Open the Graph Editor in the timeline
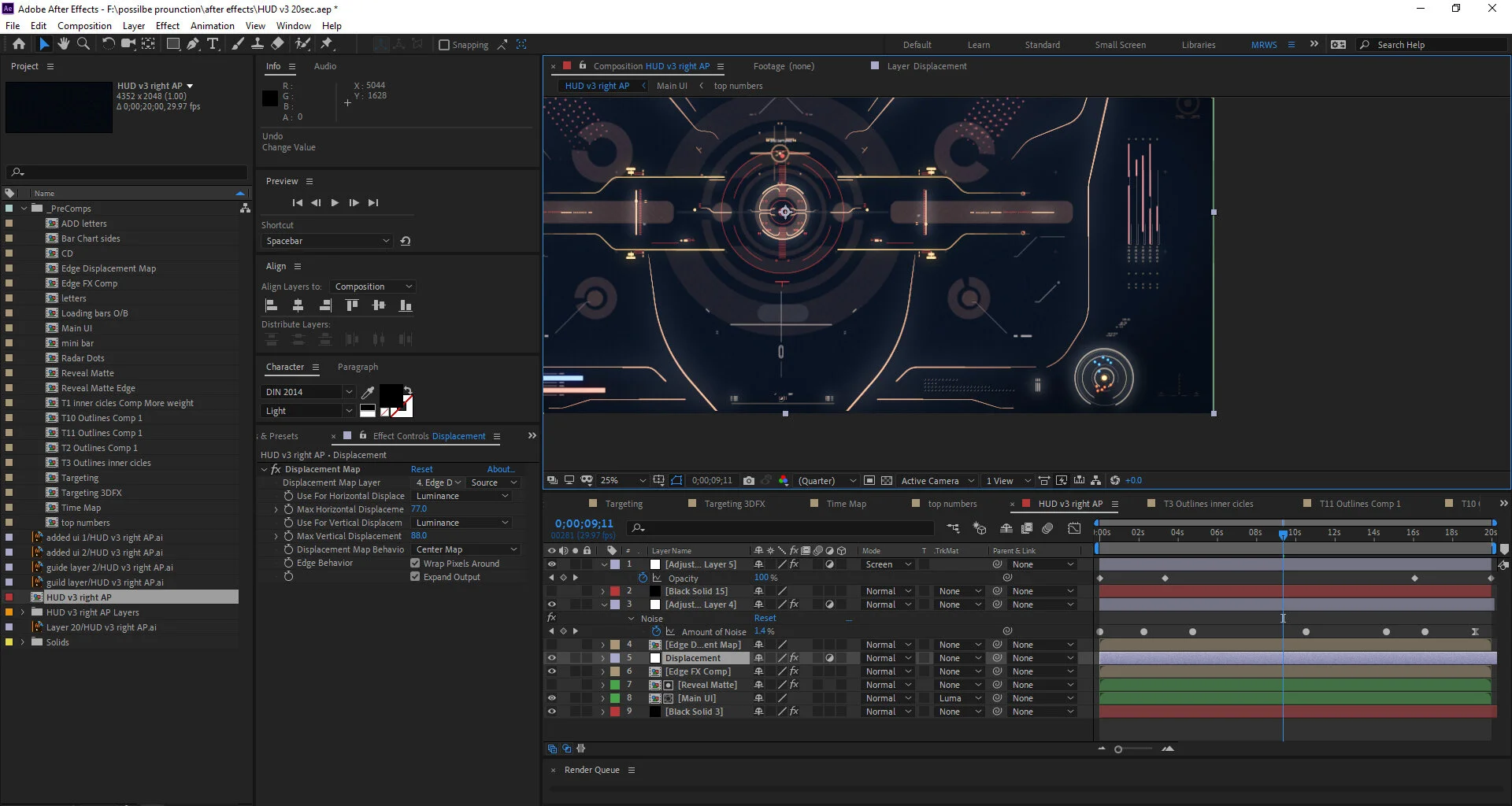Viewport: 1512px width, 806px height. [x=1074, y=528]
